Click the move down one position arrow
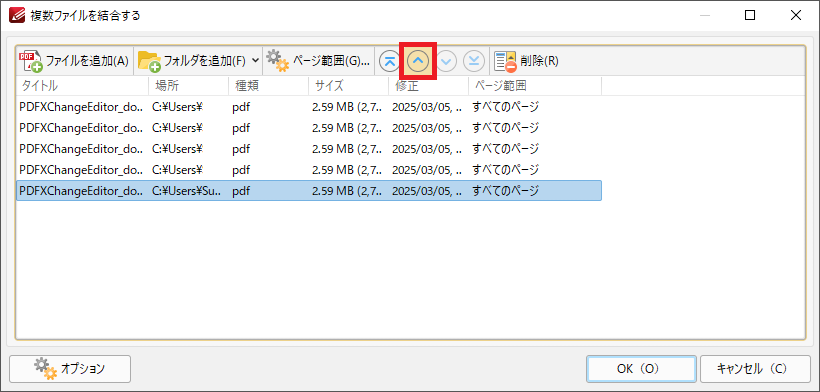 446,62
